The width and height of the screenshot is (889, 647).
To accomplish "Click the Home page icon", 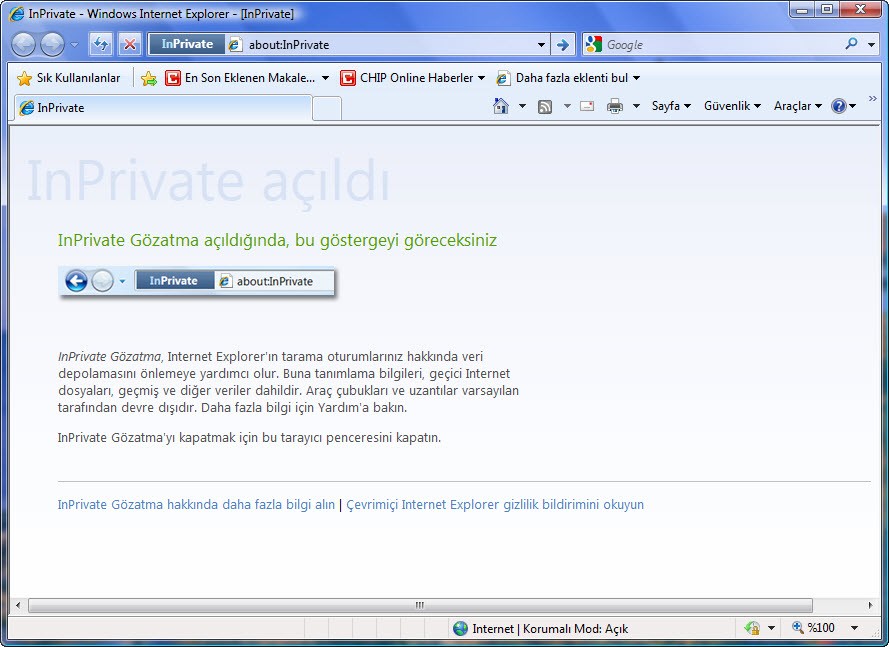I will point(501,106).
